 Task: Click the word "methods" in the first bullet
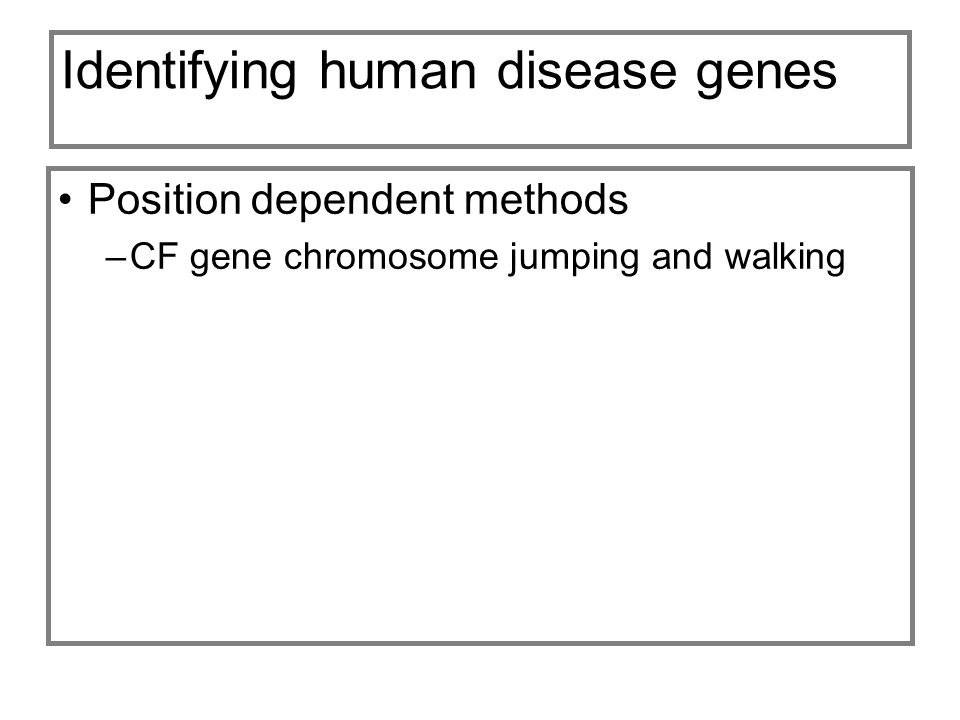546,198
